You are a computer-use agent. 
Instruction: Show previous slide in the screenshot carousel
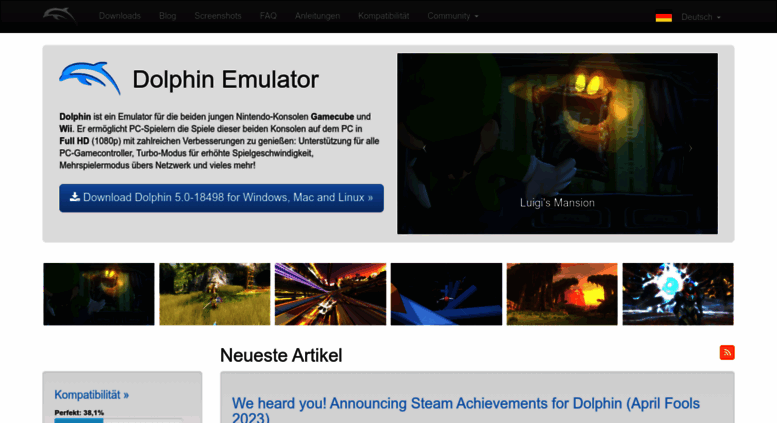pos(424,148)
